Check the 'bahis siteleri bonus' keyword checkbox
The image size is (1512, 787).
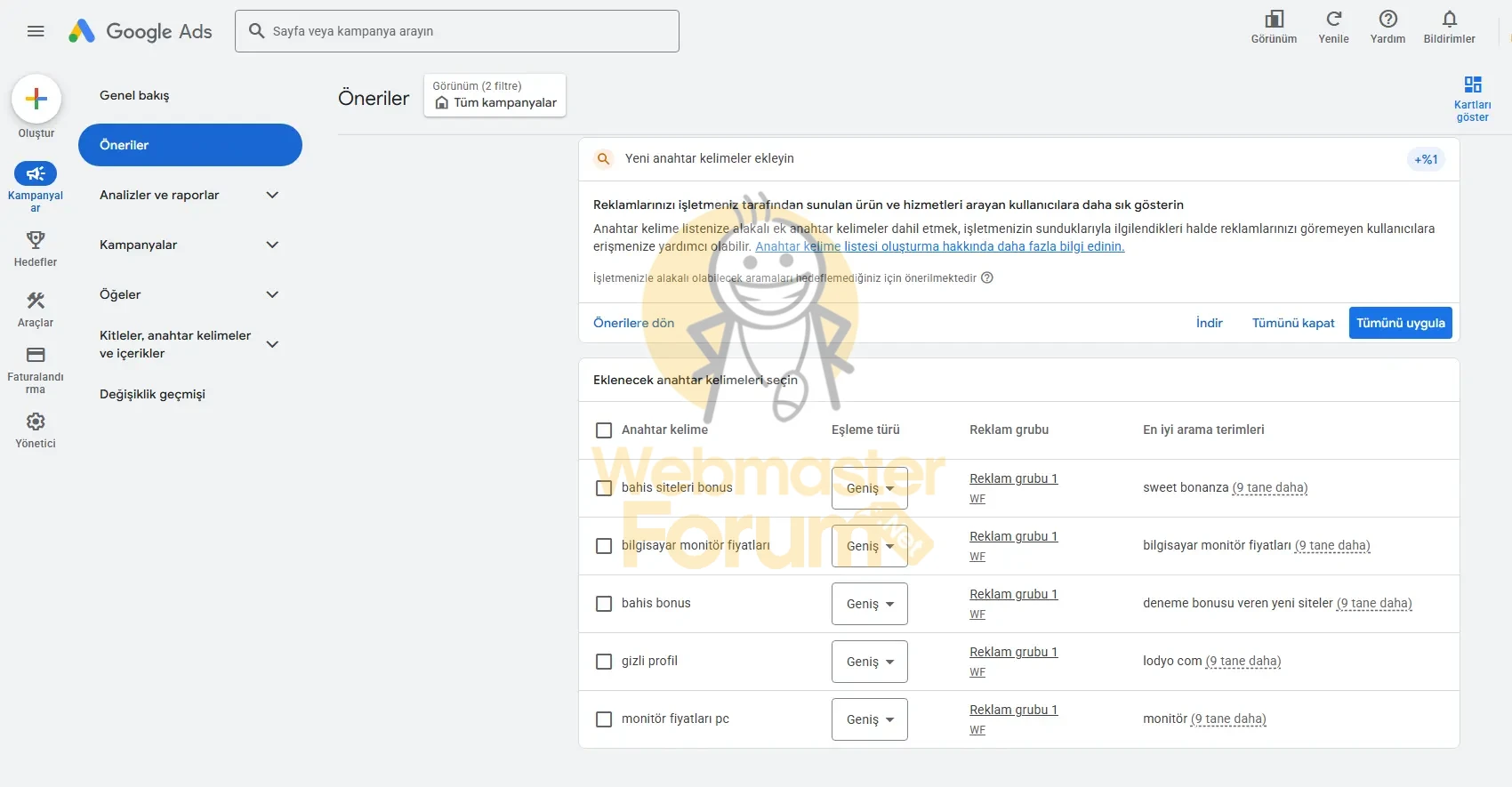click(604, 488)
